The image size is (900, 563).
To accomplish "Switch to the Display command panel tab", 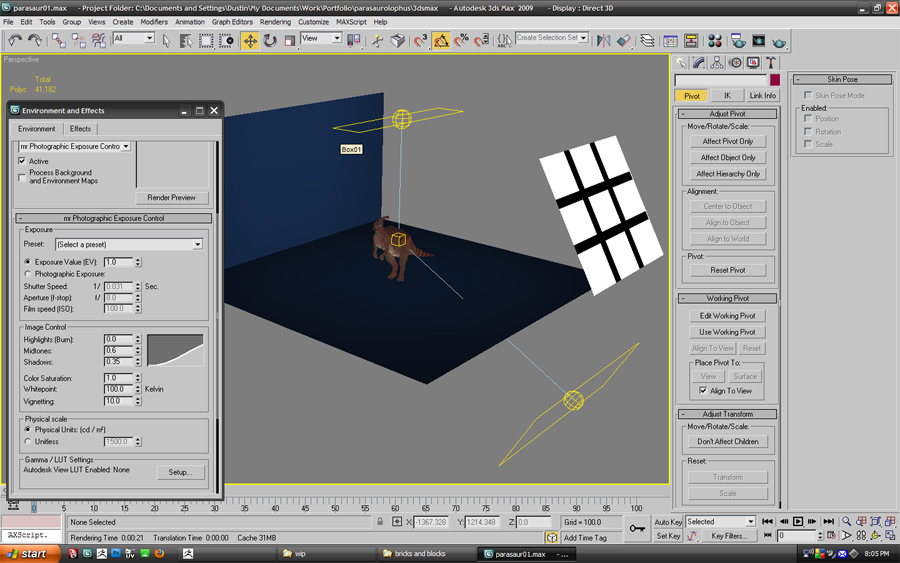I will [x=753, y=63].
